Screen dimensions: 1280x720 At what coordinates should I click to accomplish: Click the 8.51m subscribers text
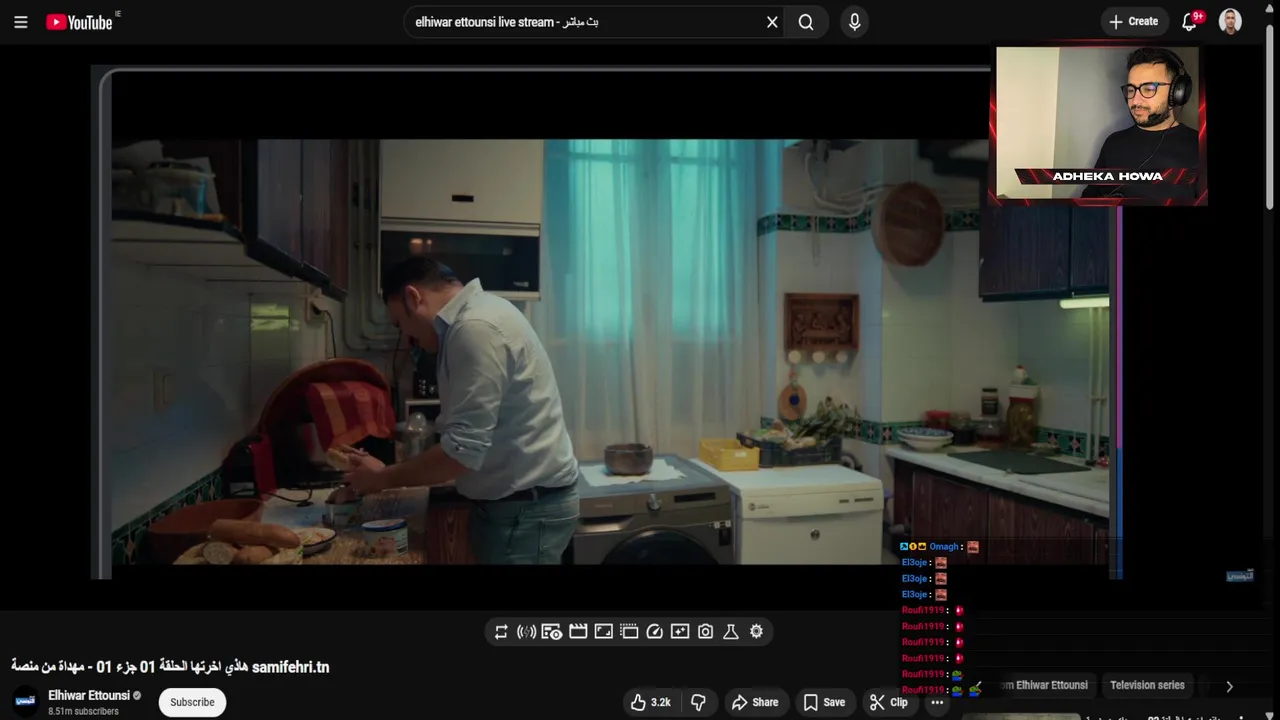click(x=83, y=711)
